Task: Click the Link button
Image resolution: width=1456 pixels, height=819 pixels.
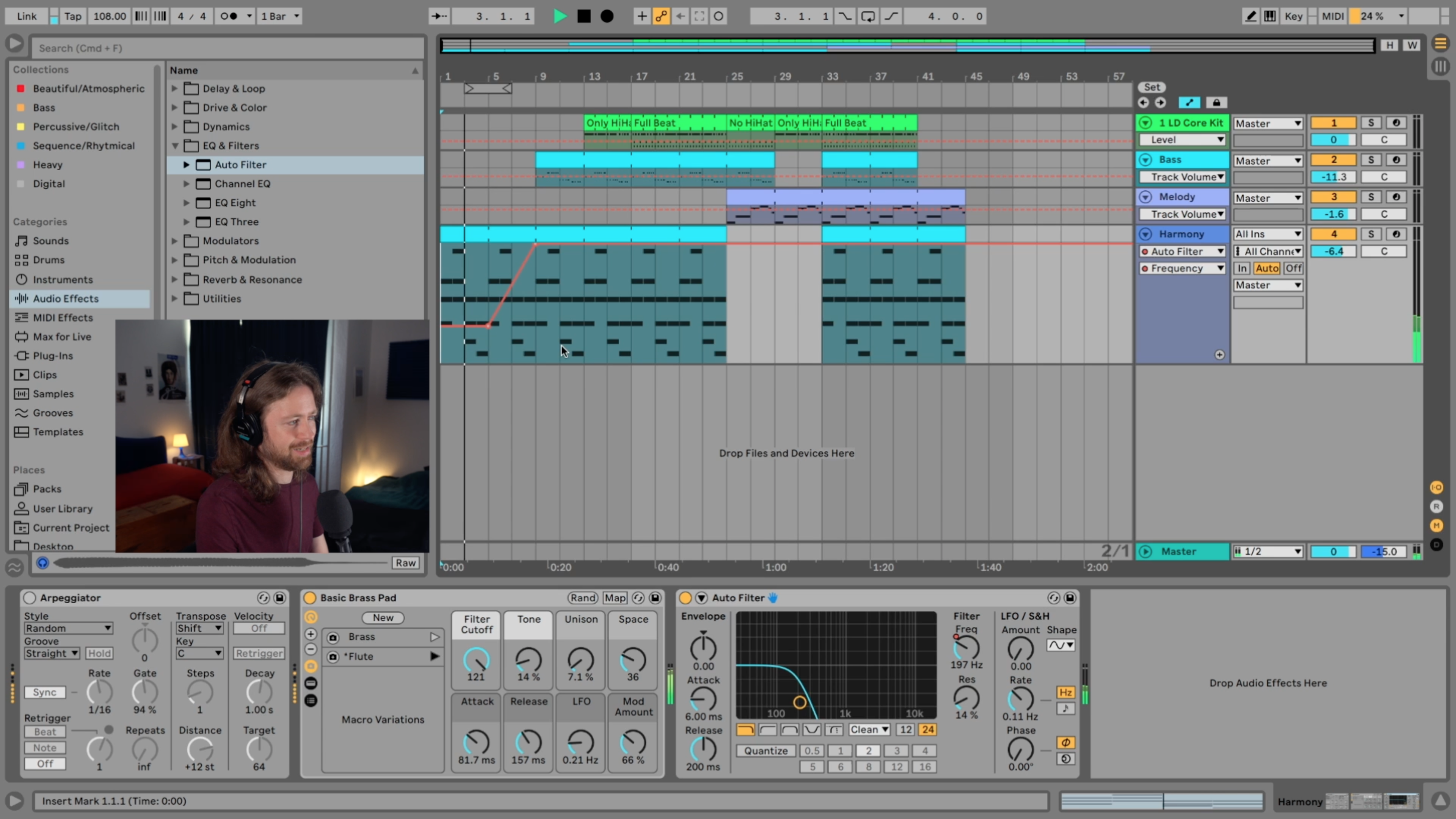Action: pos(27,16)
